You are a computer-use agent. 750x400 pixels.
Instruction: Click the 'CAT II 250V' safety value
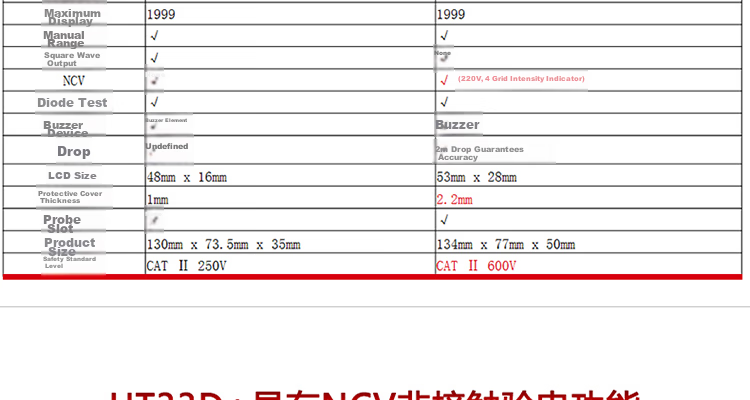pos(187,266)
